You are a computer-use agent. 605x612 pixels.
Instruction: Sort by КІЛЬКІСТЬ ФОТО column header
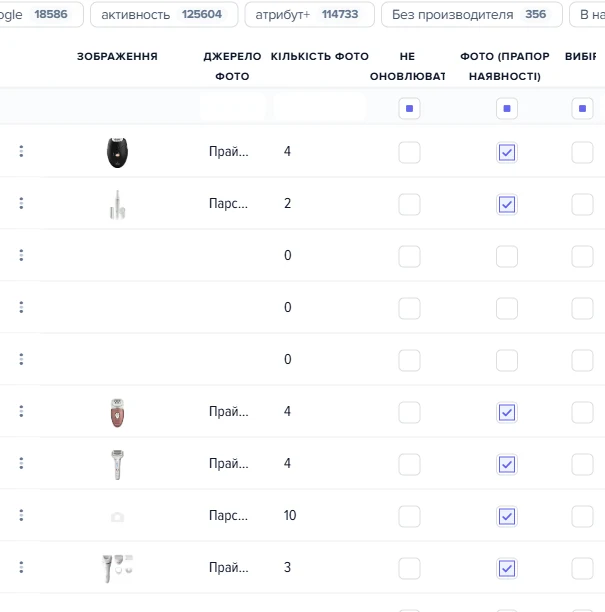[x=320, y=57]
